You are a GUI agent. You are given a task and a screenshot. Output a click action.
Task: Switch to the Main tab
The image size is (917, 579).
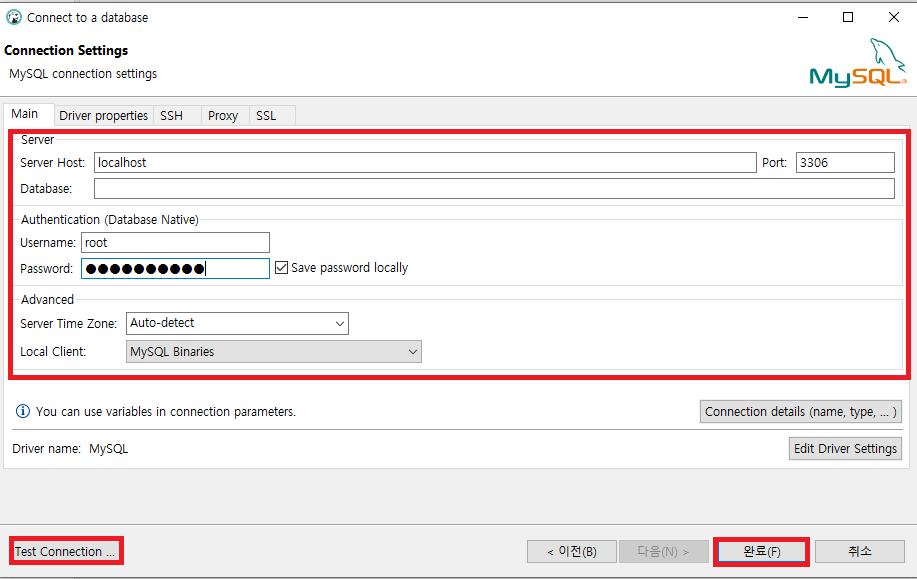point(25,114)
